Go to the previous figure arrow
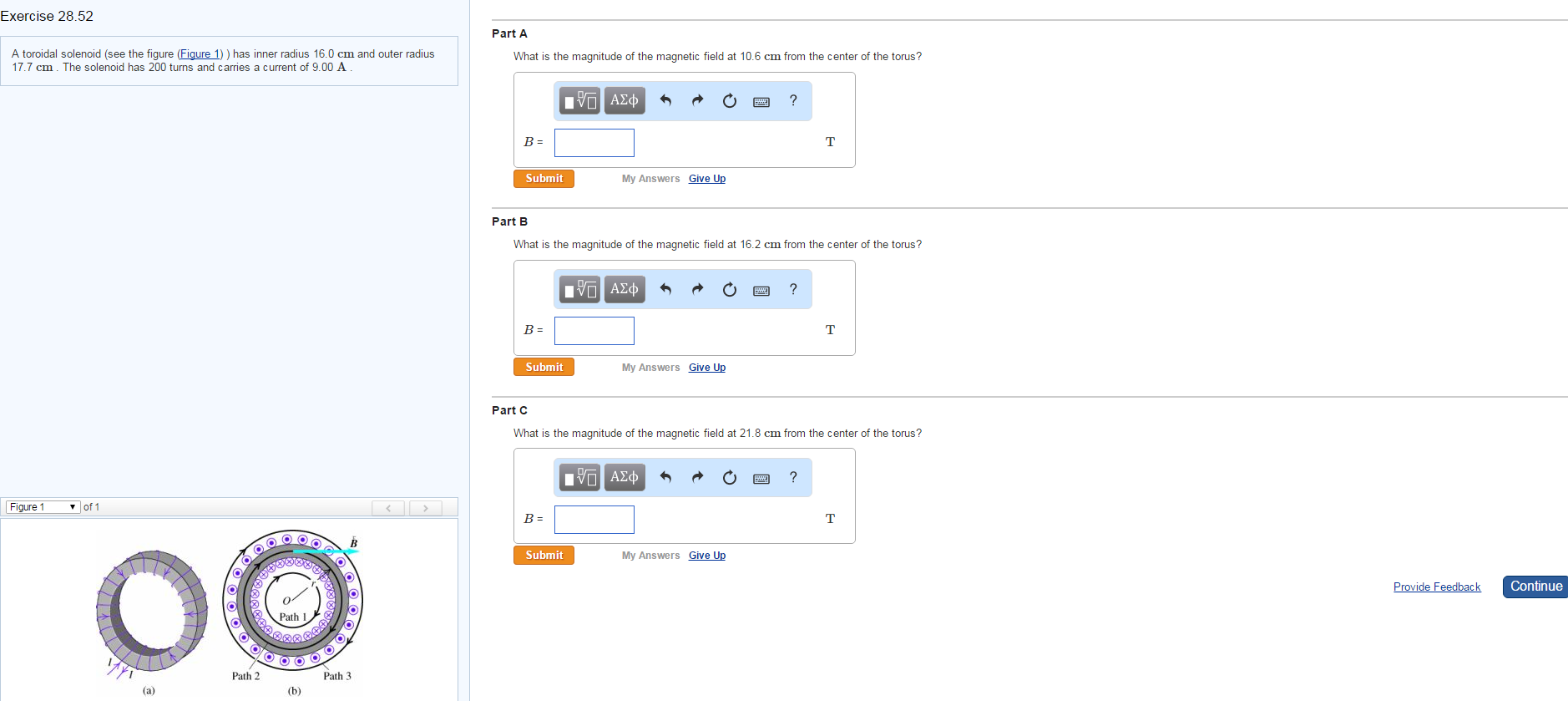Image resolution: width=1568 pixels, height=701 pixels. tap(388, 508)
